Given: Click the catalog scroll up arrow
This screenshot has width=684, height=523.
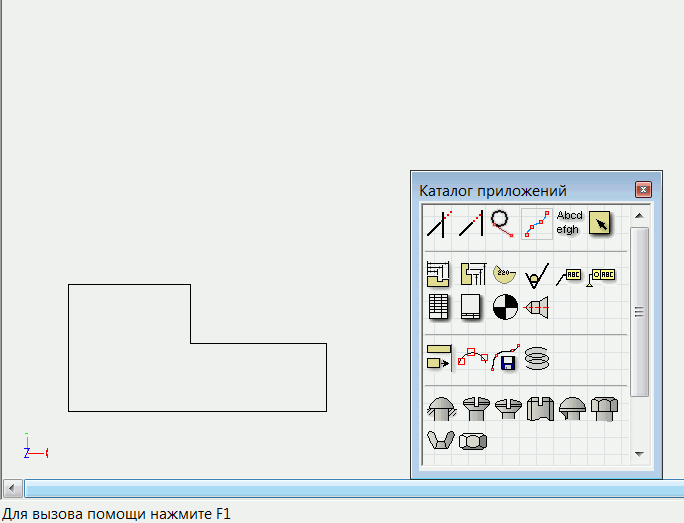Looking at the screenshot, I should click(640, 215).
